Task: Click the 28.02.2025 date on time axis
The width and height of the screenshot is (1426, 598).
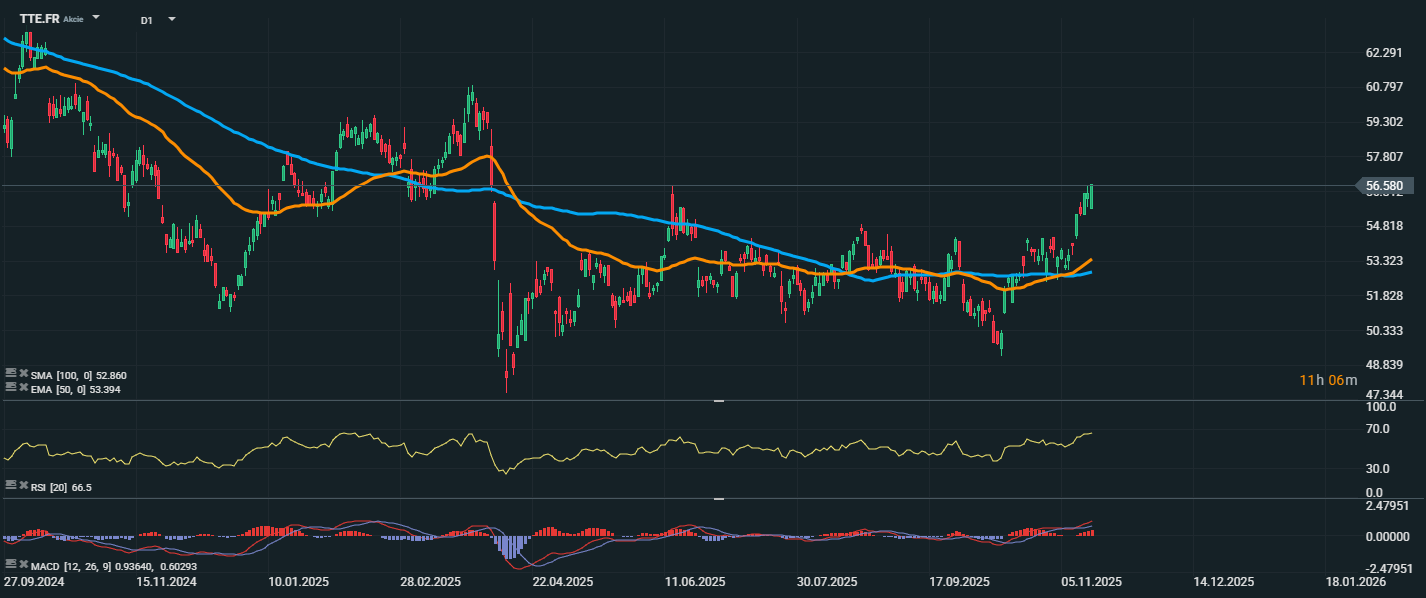Action: coord(431,581)
